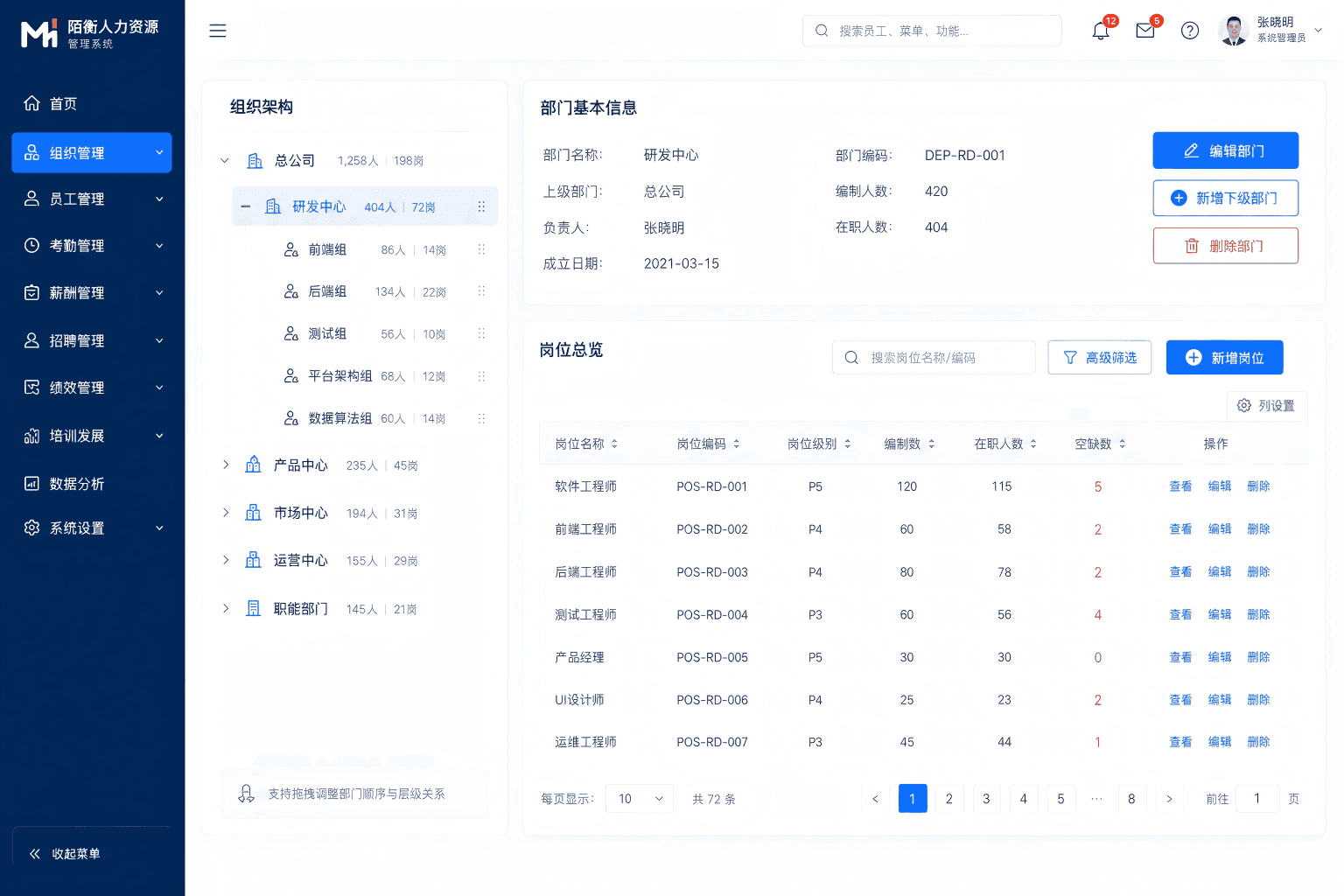Click the 删除部门 button
This screenshot has height=896, width=1344.
[1225, 246]
